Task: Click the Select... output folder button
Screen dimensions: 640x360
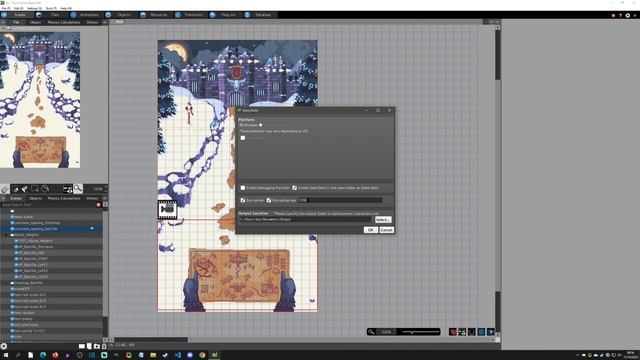Action: [383, 220]
